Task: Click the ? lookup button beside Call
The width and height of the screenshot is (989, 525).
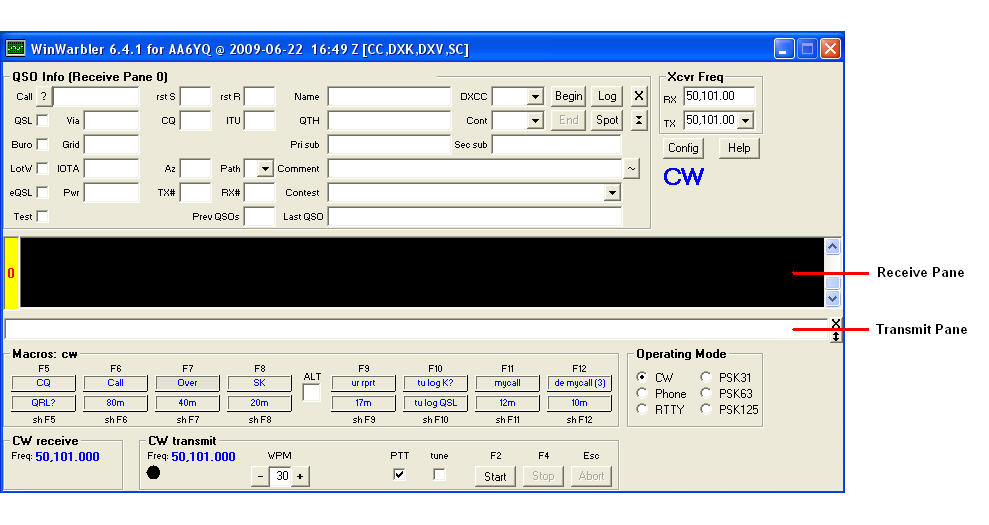Action: (44, 97)
